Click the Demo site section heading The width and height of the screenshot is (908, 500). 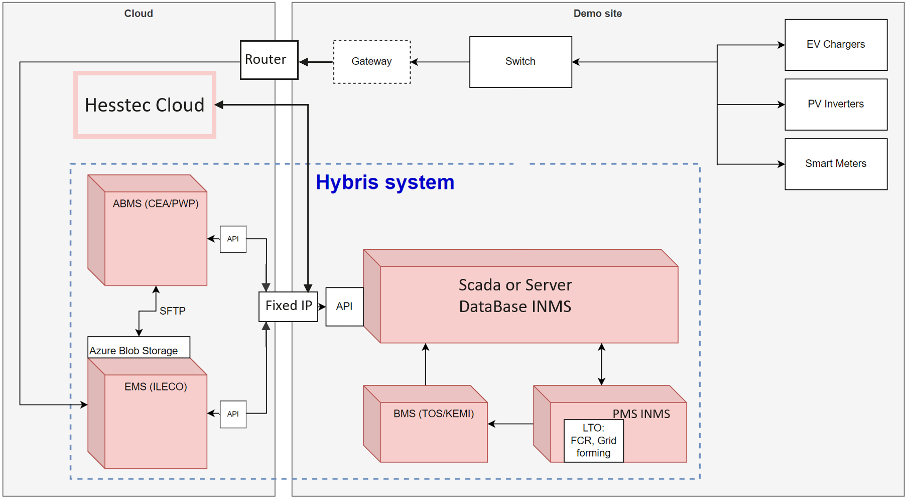pos(599,13)
